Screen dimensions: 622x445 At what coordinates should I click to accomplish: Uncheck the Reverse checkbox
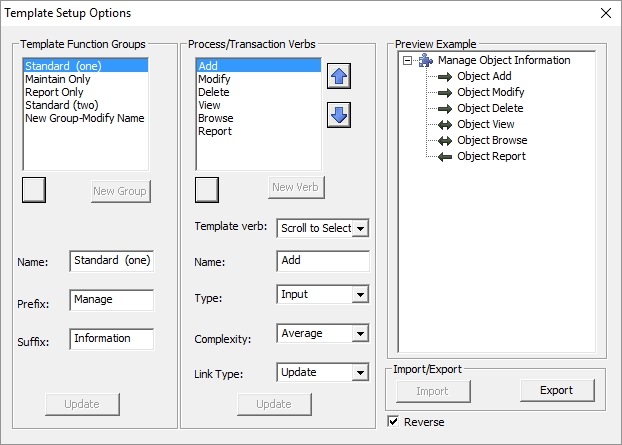coord(393,422)
